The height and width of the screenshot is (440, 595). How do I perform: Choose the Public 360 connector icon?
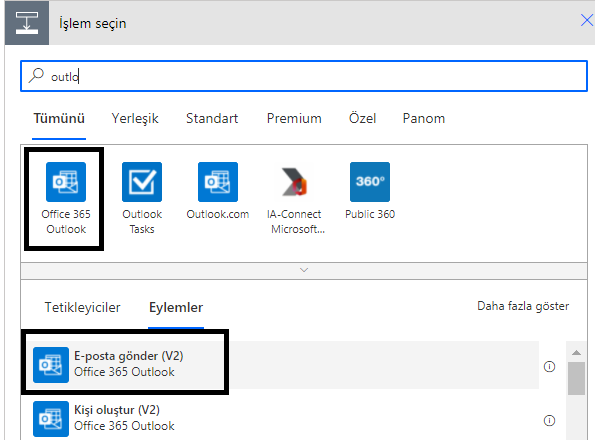pyautogui.click(x=370, y=182)
